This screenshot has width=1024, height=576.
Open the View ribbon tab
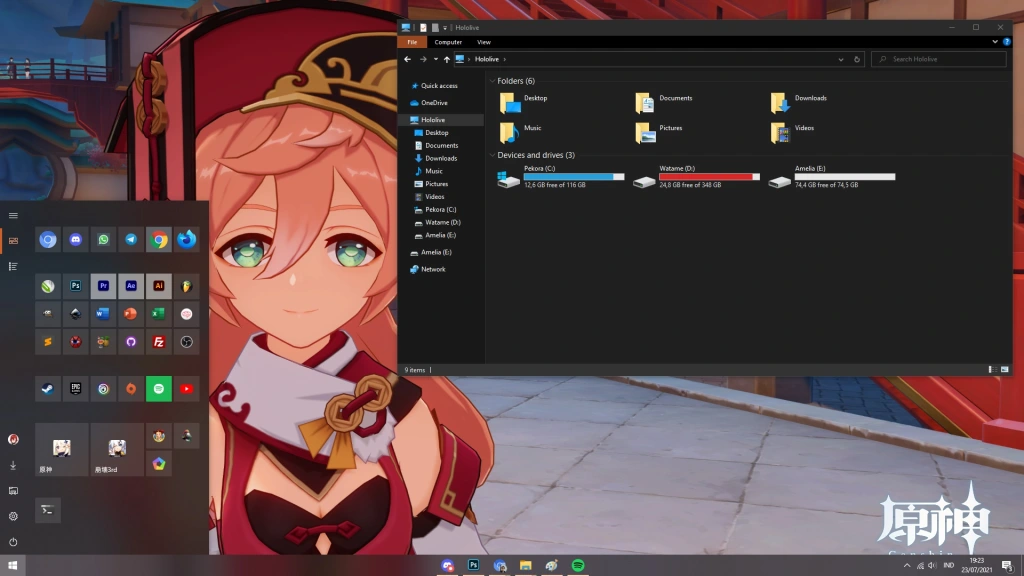(484, 42)
